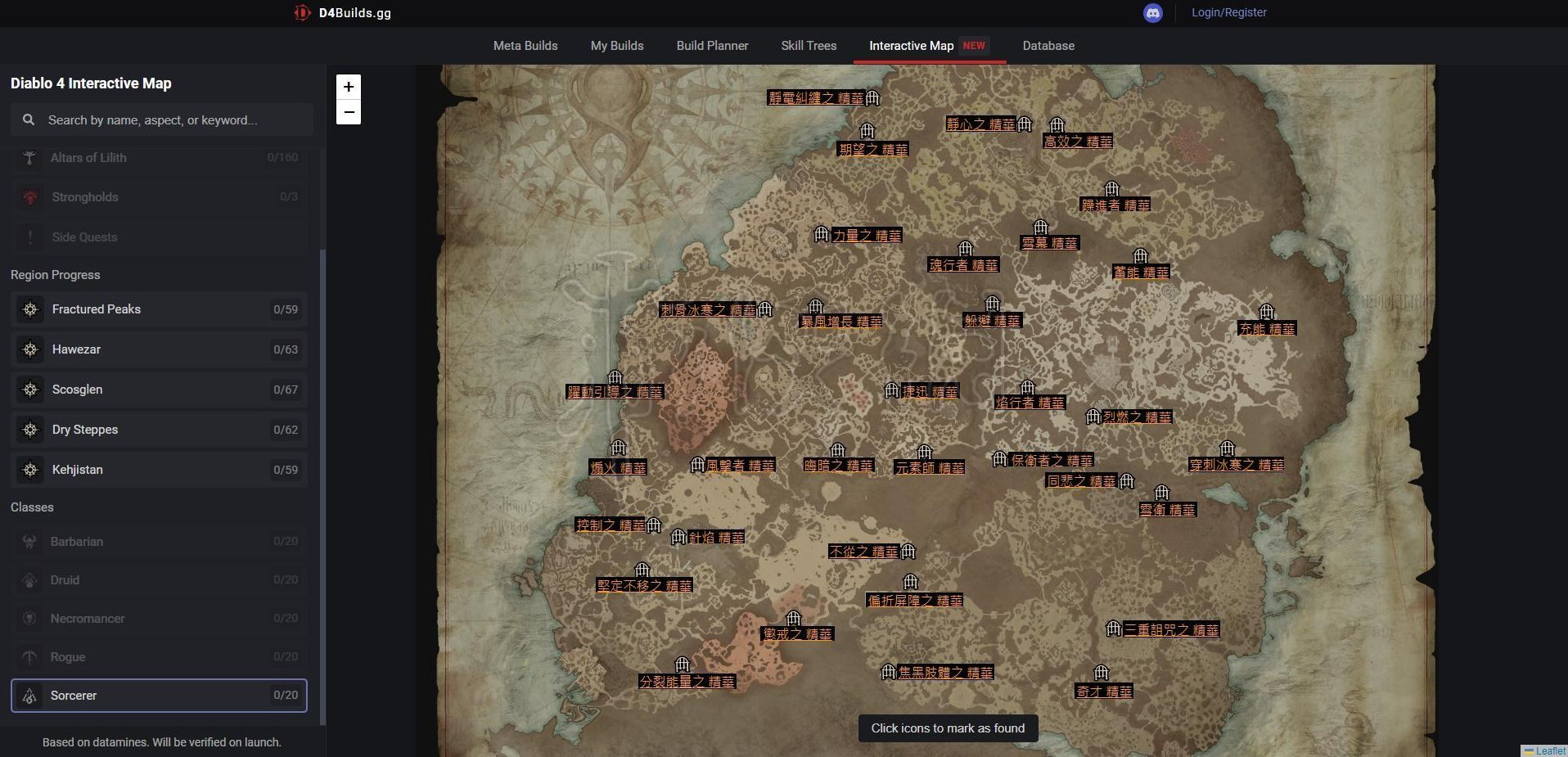Viewport: 1568px width, 757px height.
Task: Click the dungeon icon beside 刺骨冰寒之精華
Action: click(765, 309)
